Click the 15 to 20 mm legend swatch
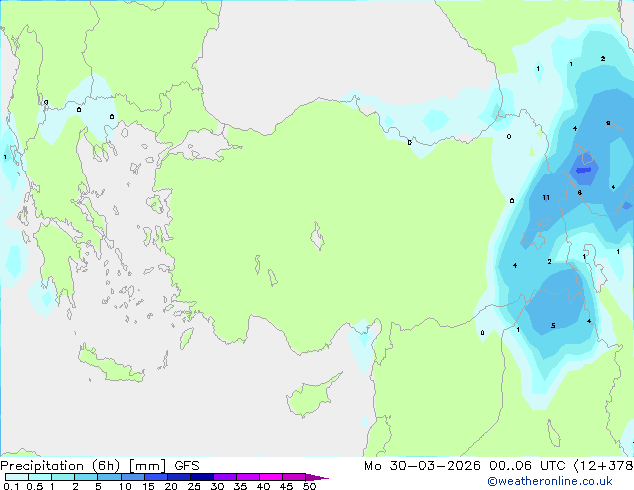This screenshot has height=490, width=634. 156,477
